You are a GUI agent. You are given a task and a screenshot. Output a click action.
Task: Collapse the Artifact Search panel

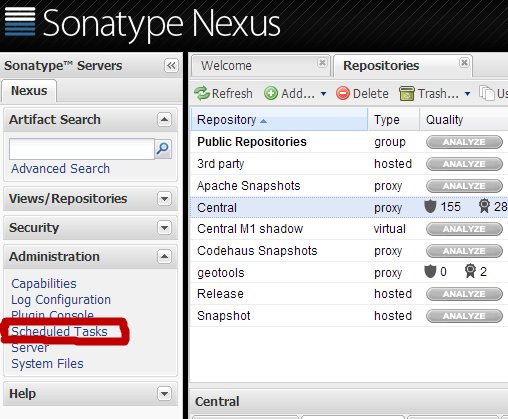tap(164, 119)
